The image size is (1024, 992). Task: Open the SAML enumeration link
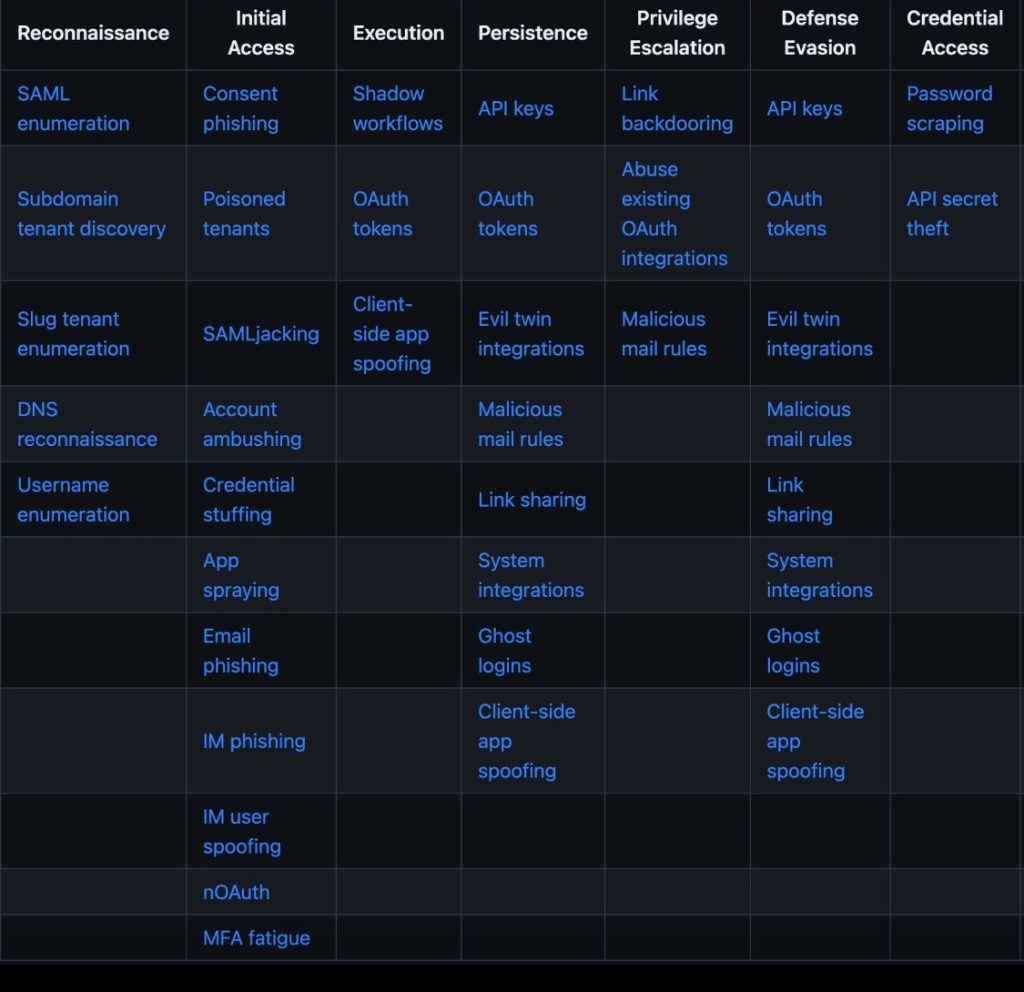point(73,108)
